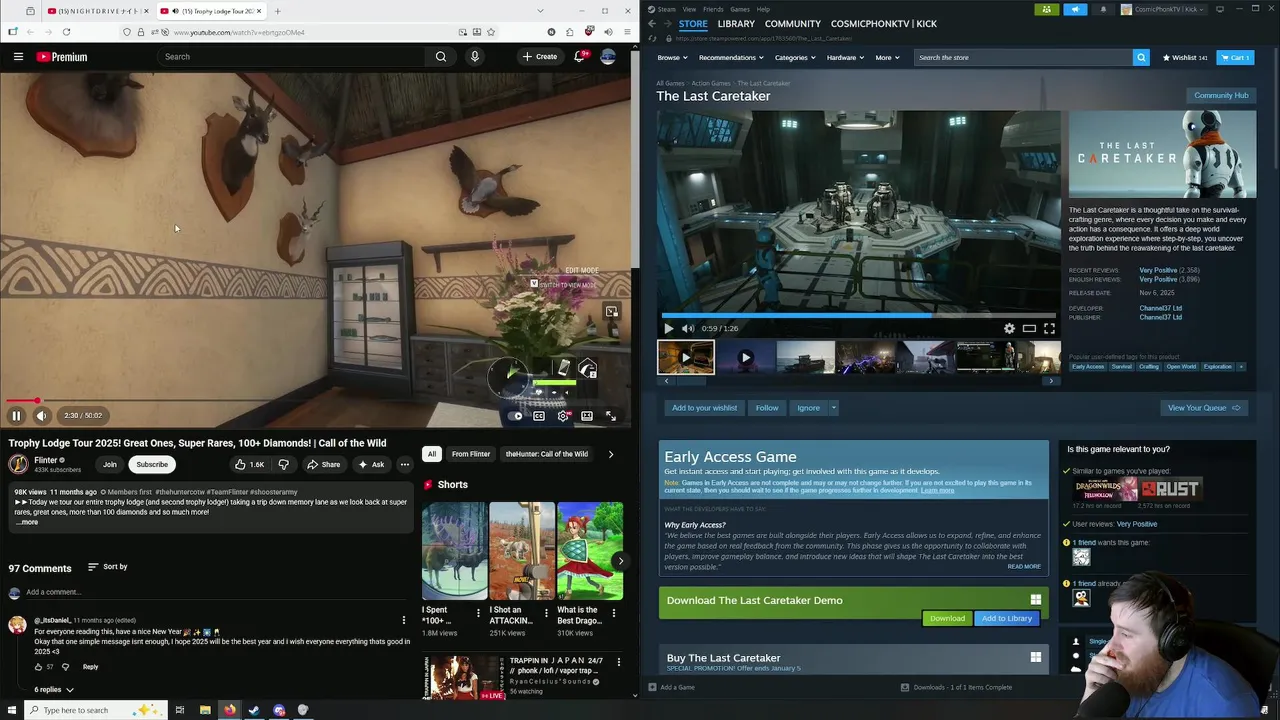The width and height of the screenshot is (1280, 720).
Task: Open Steam LIBRARY tab
Action: click(x=736, y=24)
